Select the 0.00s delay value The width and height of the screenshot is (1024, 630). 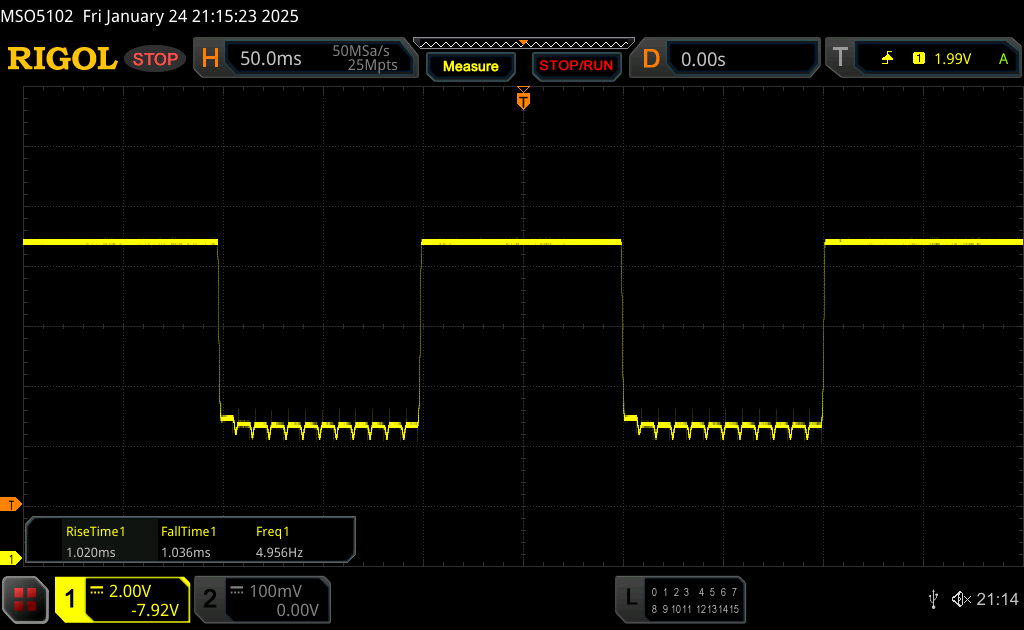(703, 59)
